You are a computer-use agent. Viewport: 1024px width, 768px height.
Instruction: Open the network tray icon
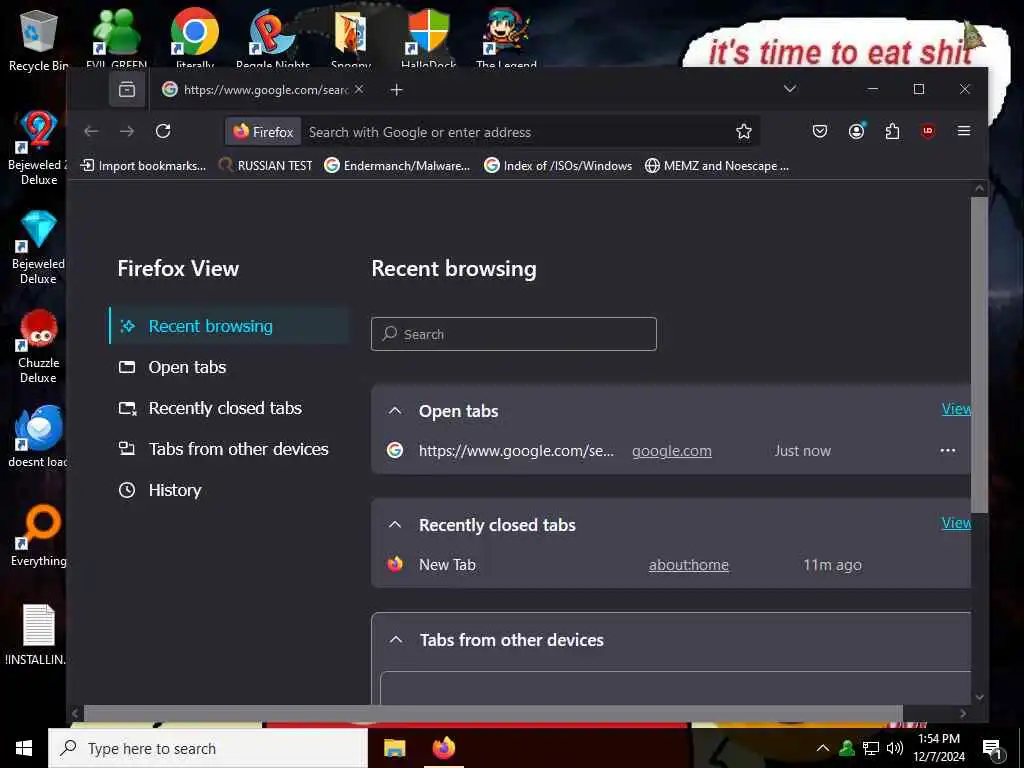pos(871,748)
